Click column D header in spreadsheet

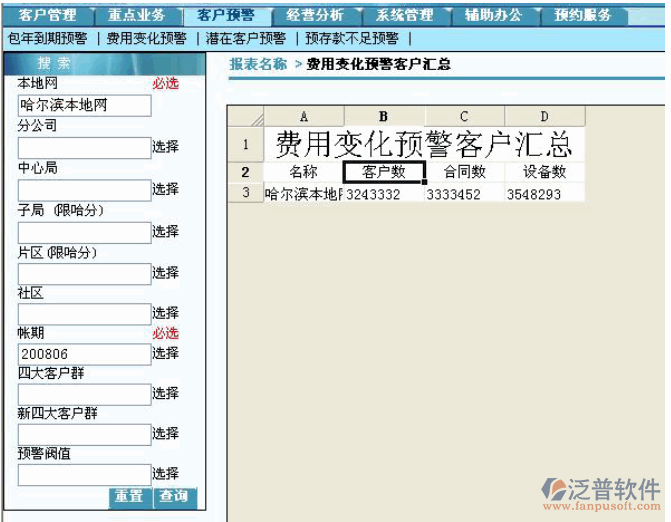[544, 117]
